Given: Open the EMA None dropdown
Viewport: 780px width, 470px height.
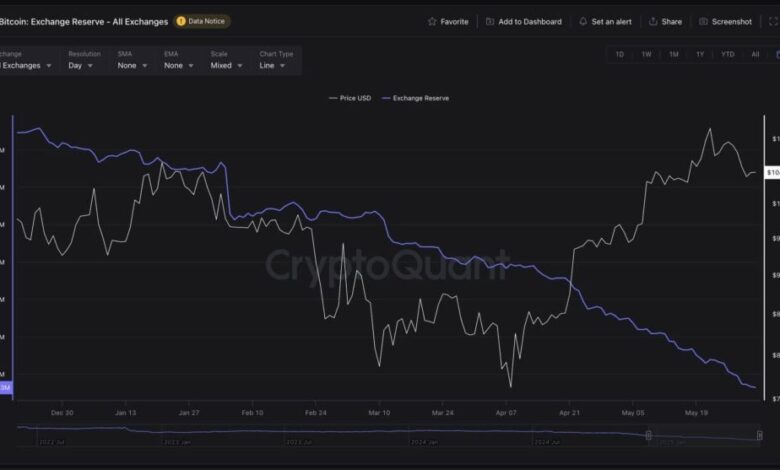Looking at the screenshot, I should pos(179,65).
